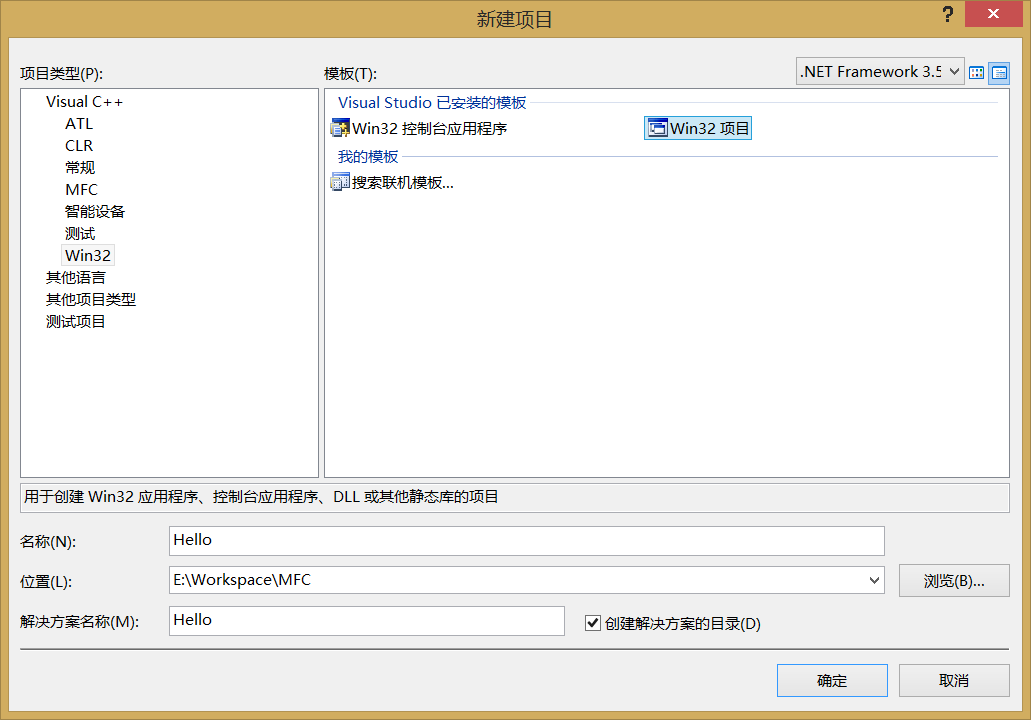Click the Win32 控制台应用程序 label text
The image size is (1031, 720).
coord(429,128)
